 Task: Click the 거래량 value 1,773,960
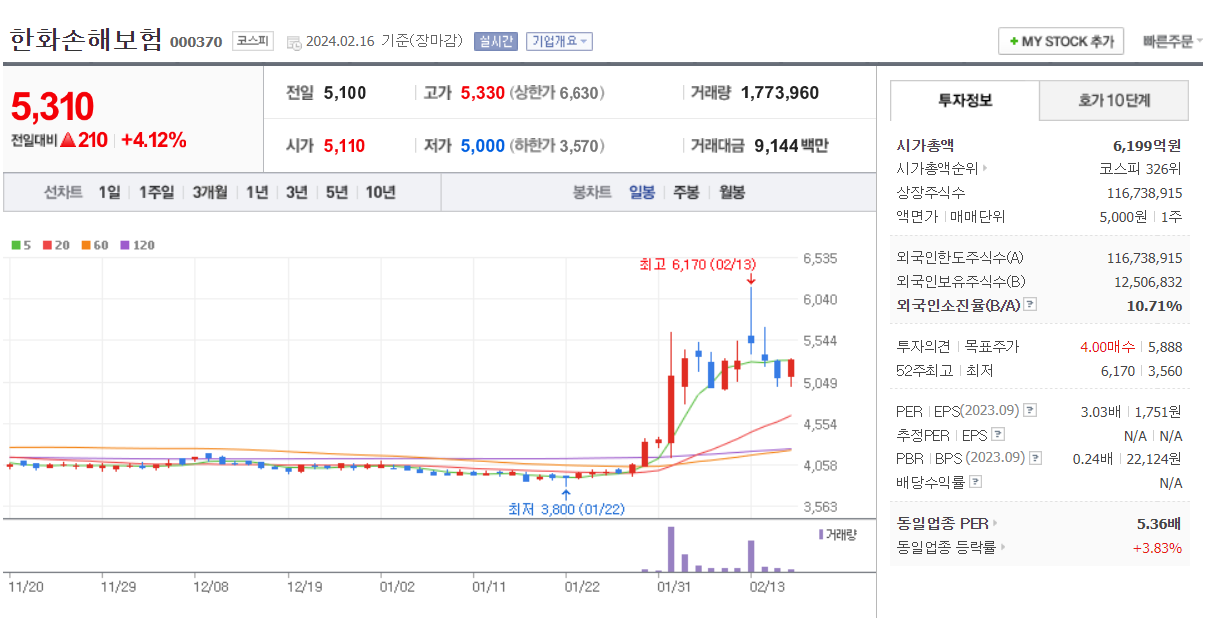click(780, 93)
